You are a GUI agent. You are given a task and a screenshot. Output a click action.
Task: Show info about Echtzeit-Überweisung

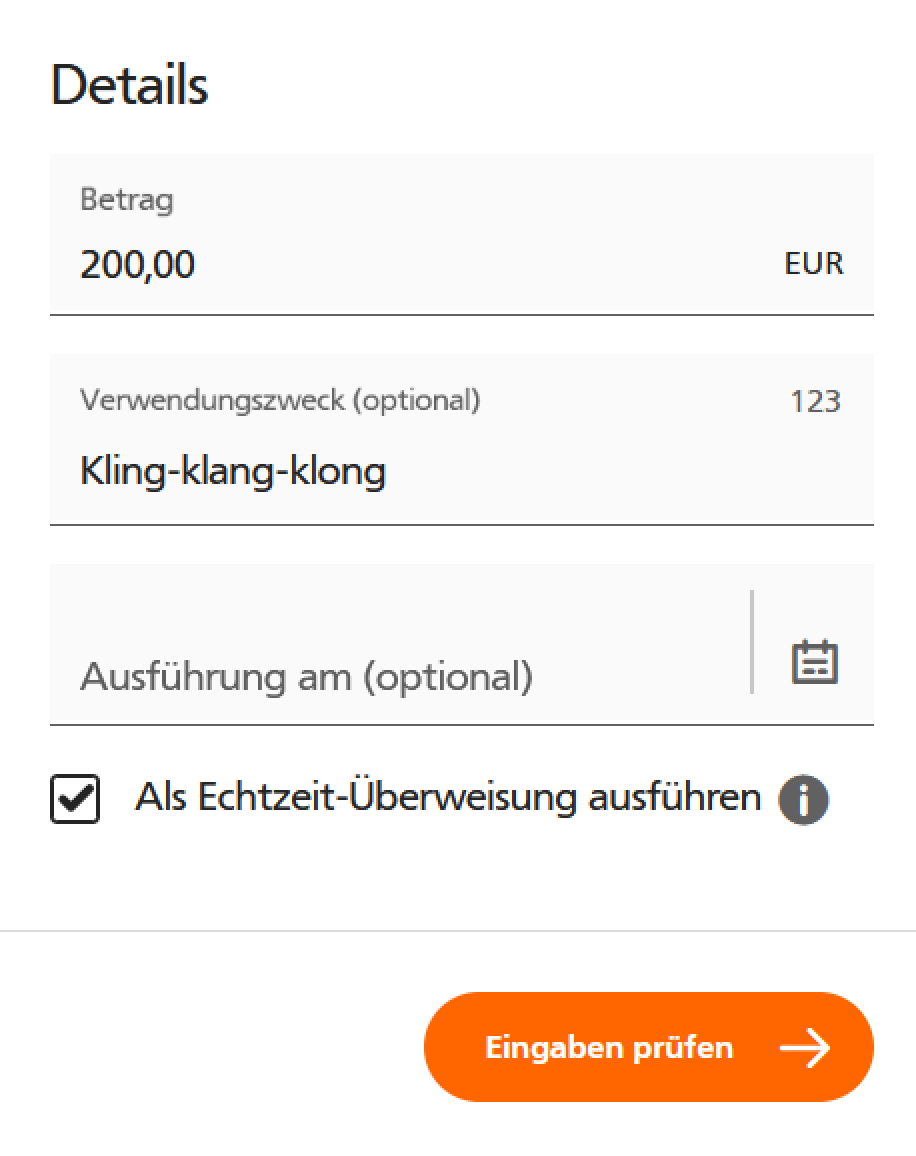click(x=803, y=800)
